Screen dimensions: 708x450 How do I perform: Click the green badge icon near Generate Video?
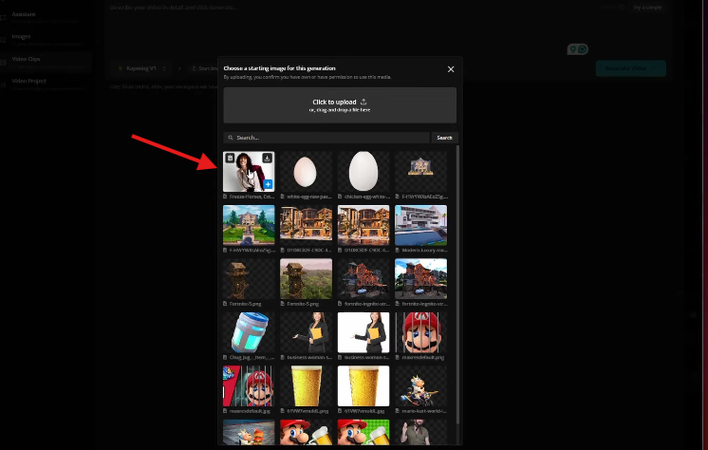578,49
